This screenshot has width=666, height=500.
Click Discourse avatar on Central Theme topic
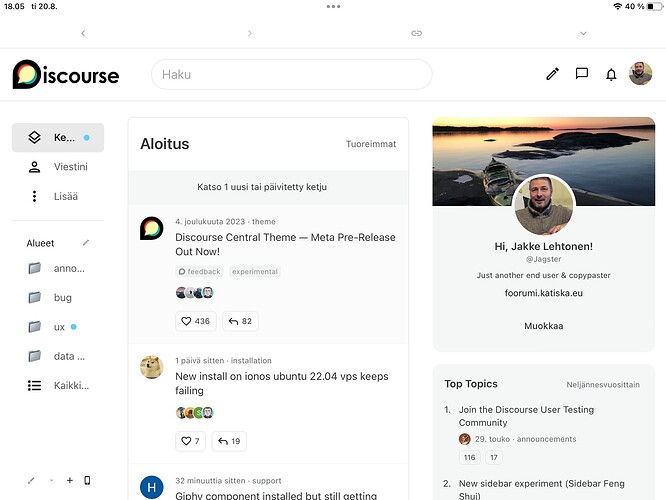coord(152,228)
